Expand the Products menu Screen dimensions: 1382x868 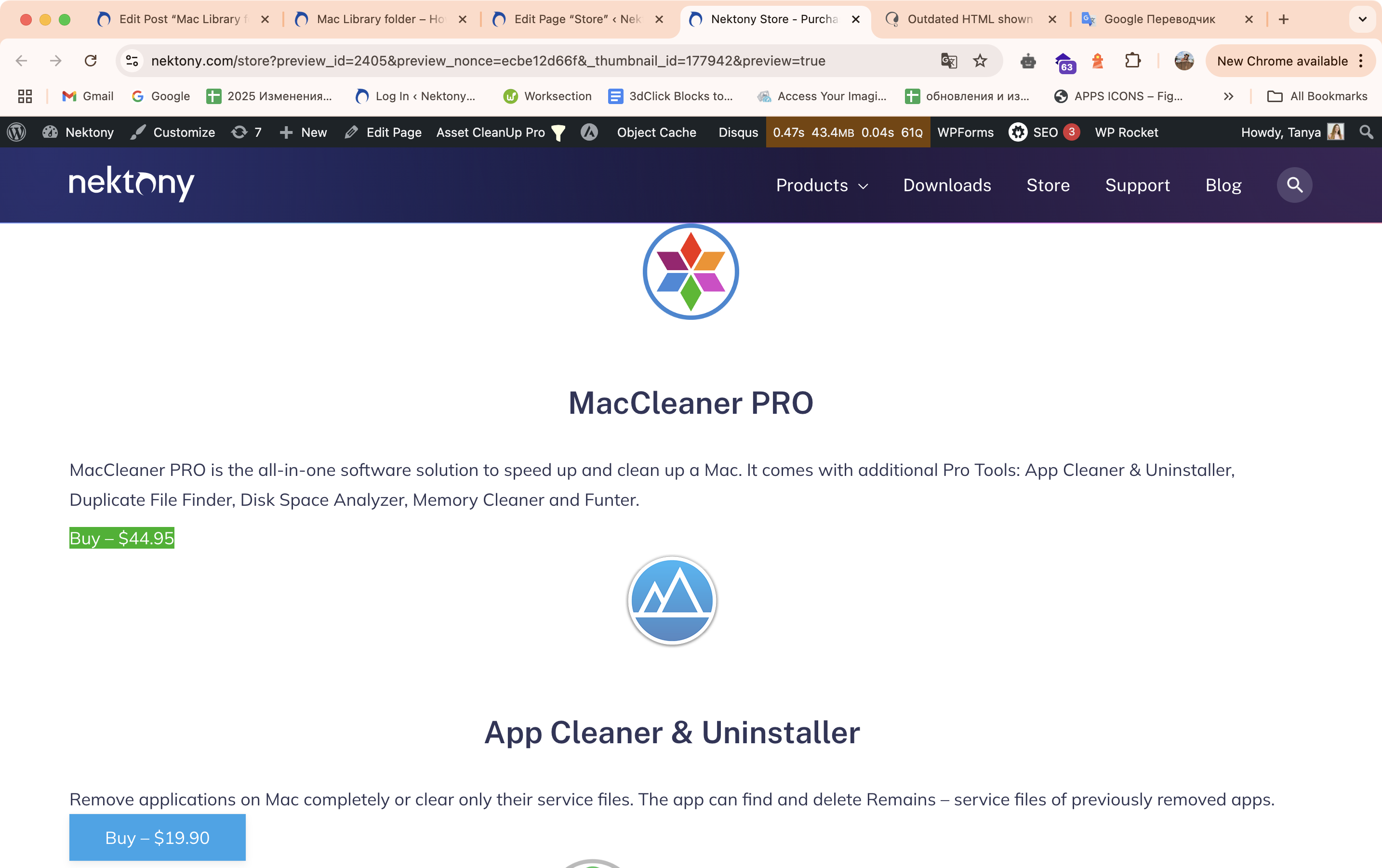tap(822, 185)
